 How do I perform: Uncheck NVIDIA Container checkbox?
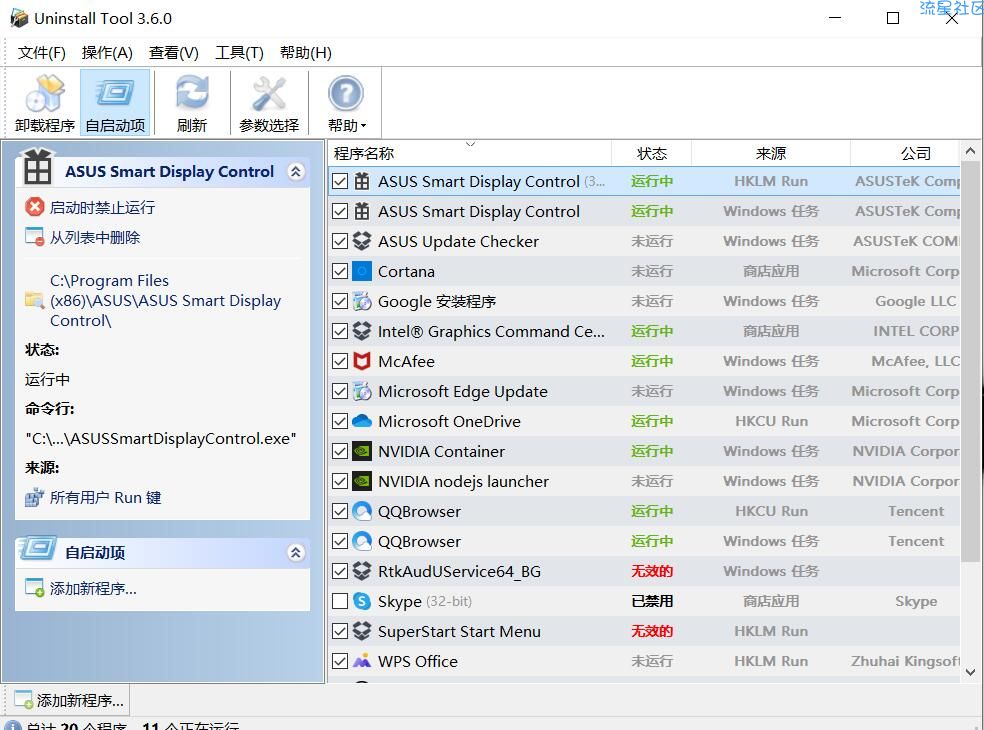pos(340,451)
